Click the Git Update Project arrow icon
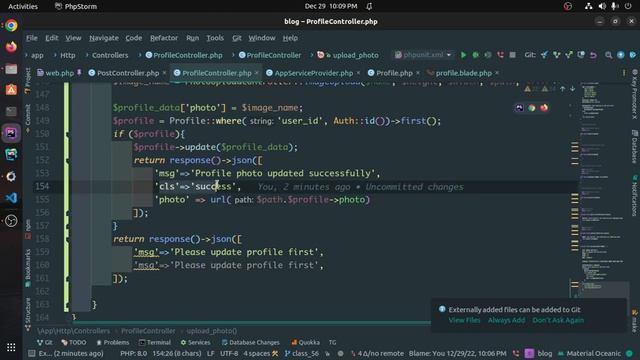Image resolution: width=640 pixels, height=360 pixels. [544, 55]
